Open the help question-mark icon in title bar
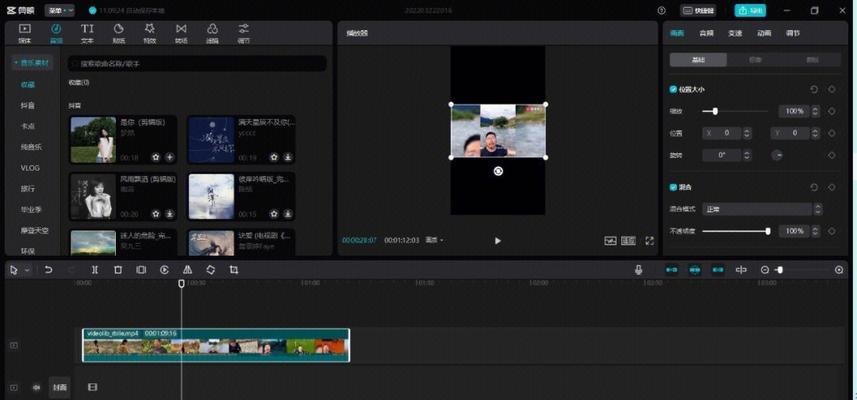The width and height of the screenshot is (857, 400). coord(661,10)
